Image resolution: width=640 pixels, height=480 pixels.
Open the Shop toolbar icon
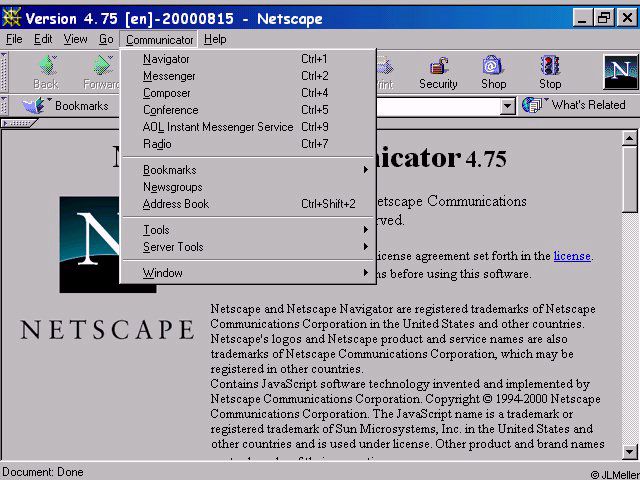[x=493, y=65]
